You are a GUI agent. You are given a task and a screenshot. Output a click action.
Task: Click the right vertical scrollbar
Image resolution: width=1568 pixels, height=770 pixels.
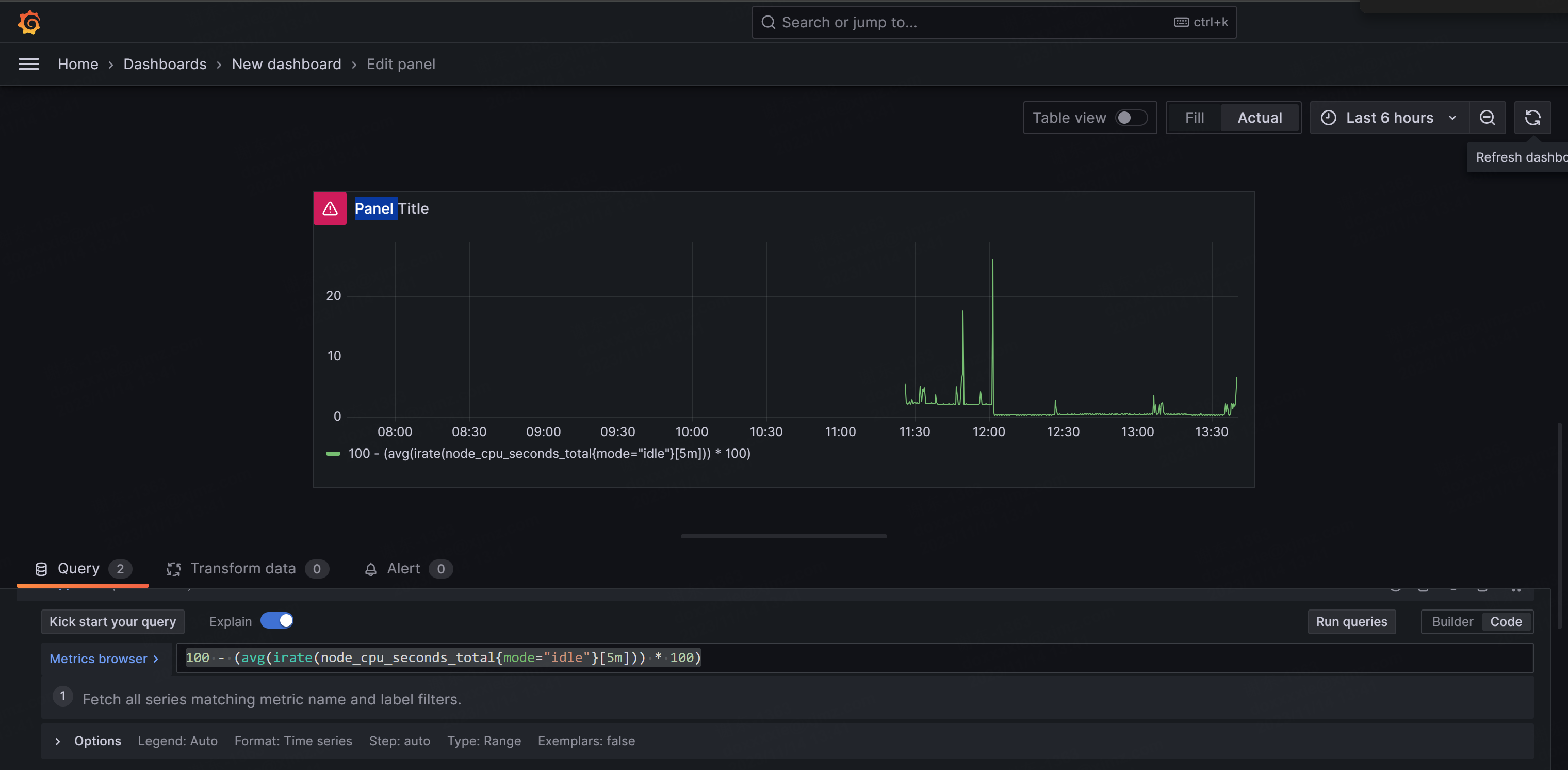(1559, 525)
